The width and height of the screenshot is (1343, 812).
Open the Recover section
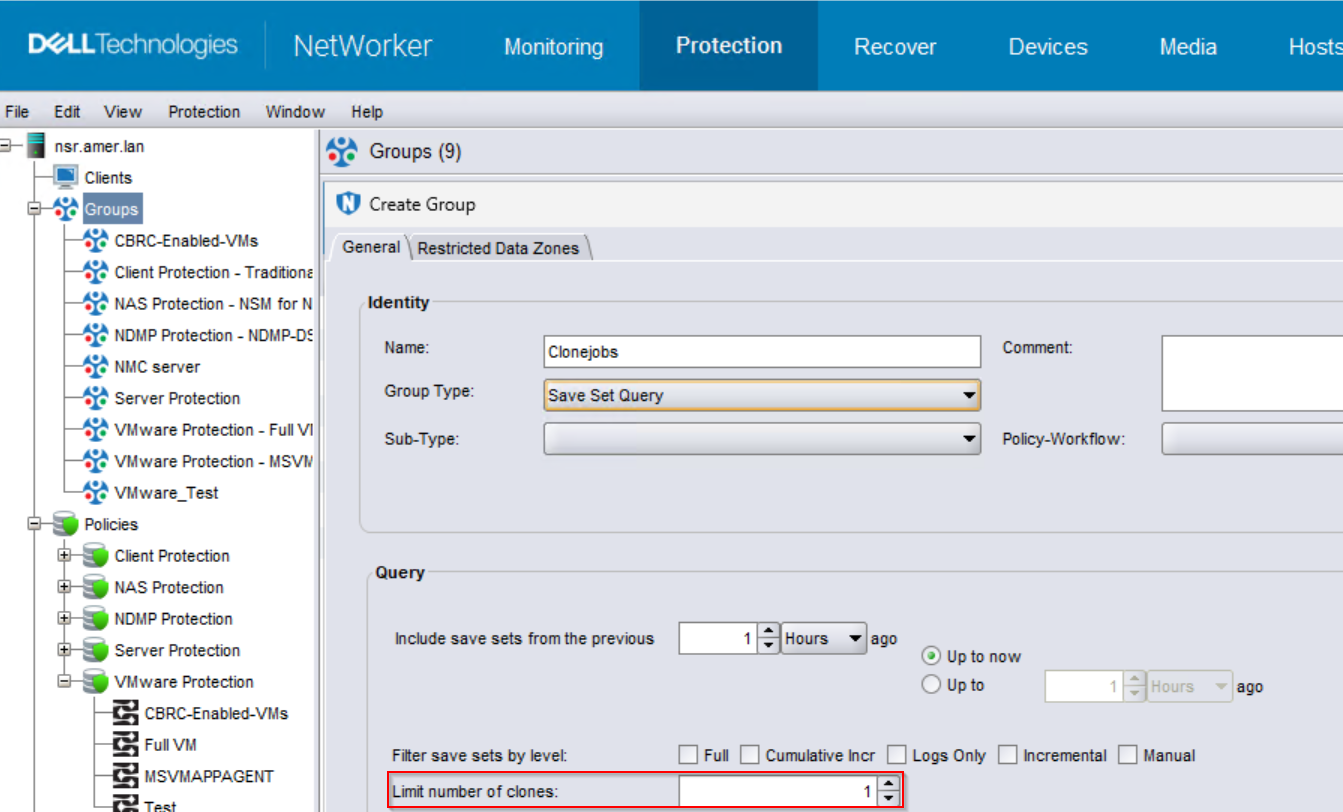tap(895, 47)
